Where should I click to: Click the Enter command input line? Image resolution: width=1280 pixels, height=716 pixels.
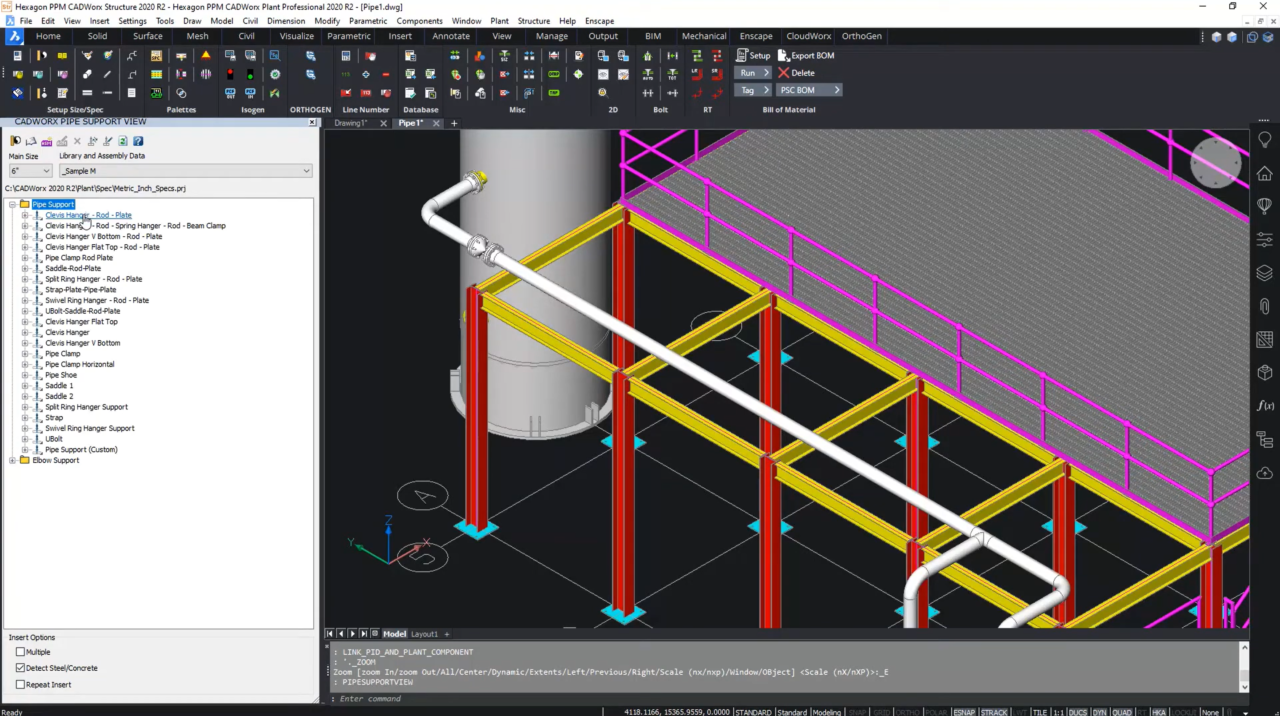(785, 698)
